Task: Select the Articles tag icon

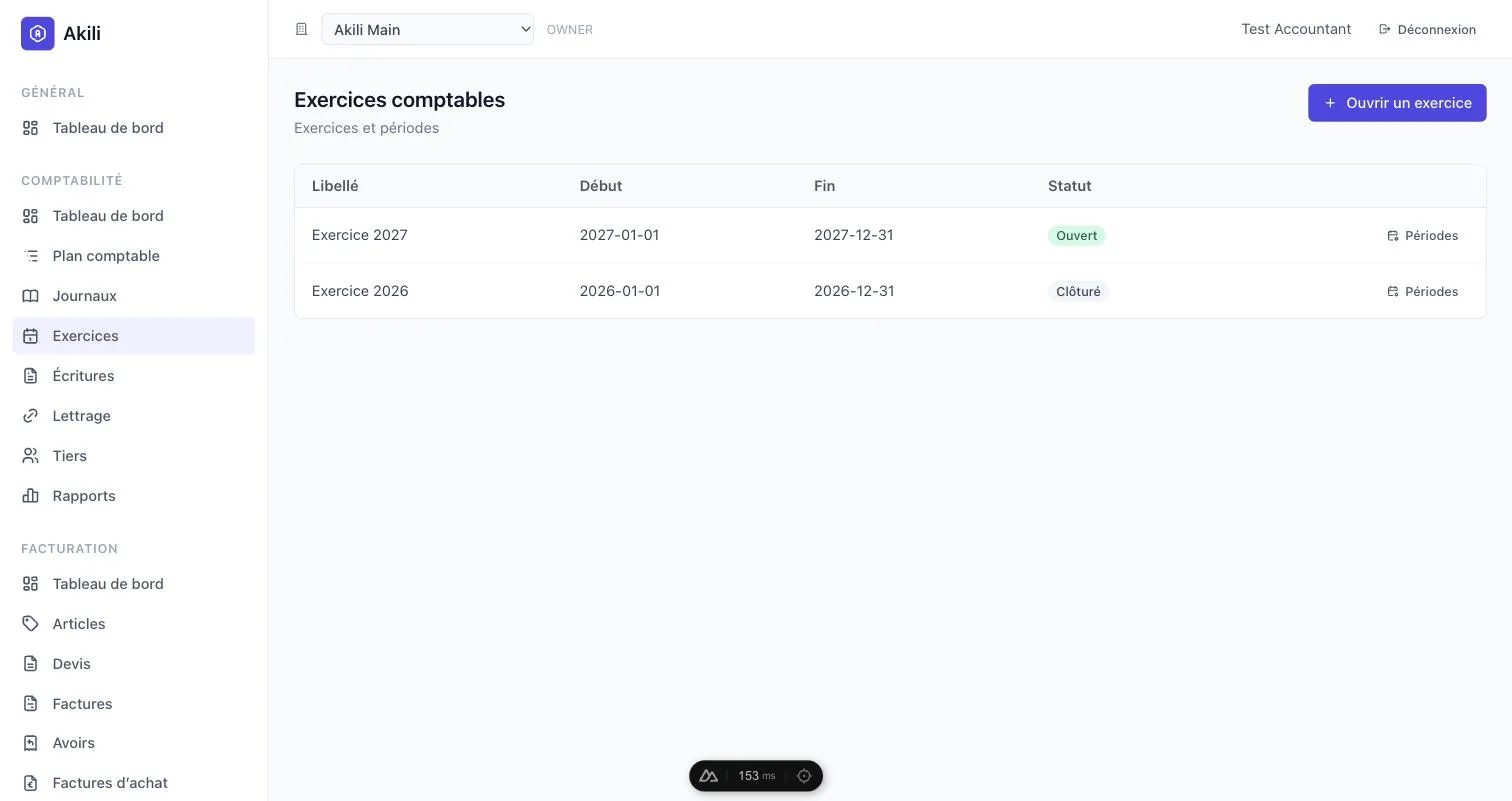Action: pos(31,624)
